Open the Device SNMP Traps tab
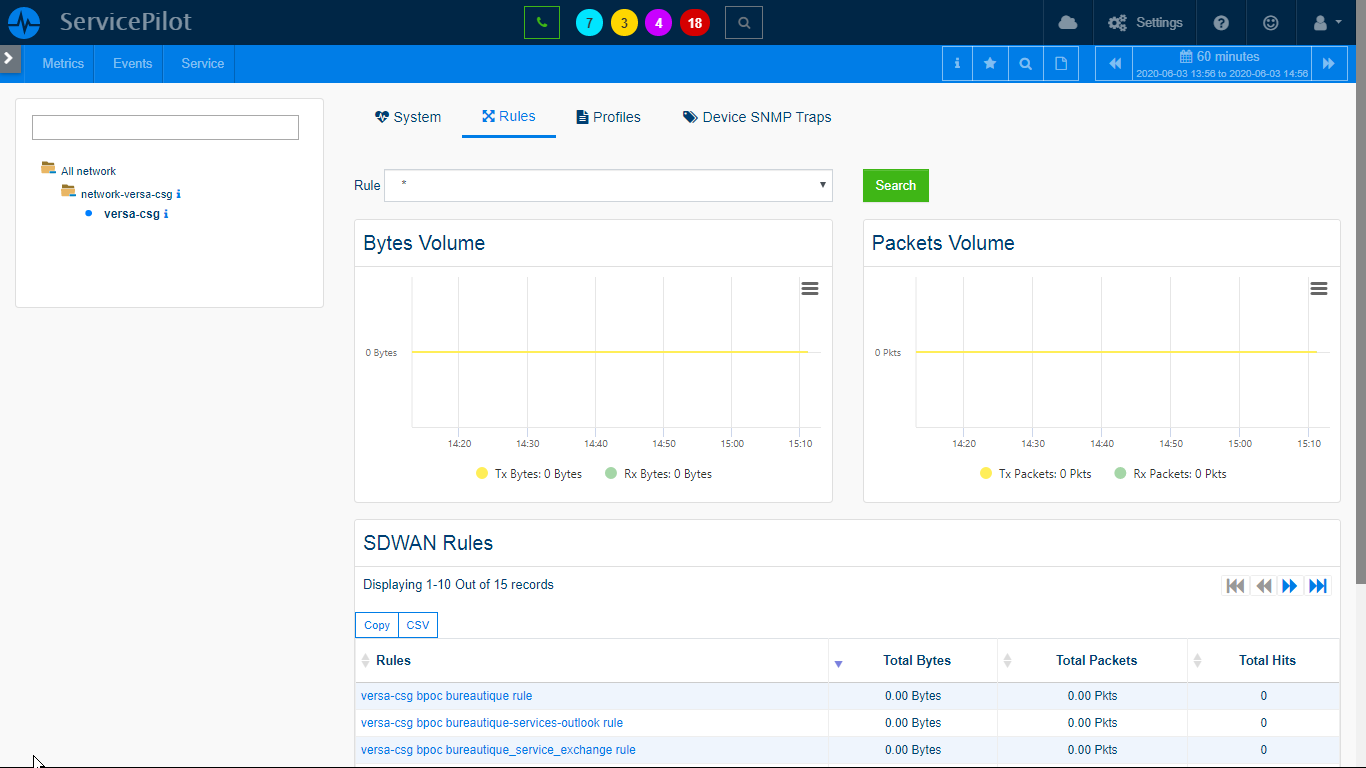Screen dimensions: 1366x768 [757, 117]
